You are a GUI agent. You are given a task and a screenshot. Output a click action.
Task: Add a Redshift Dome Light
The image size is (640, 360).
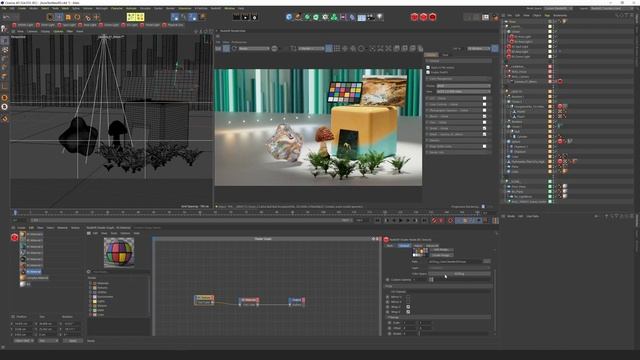coord(109,25)
